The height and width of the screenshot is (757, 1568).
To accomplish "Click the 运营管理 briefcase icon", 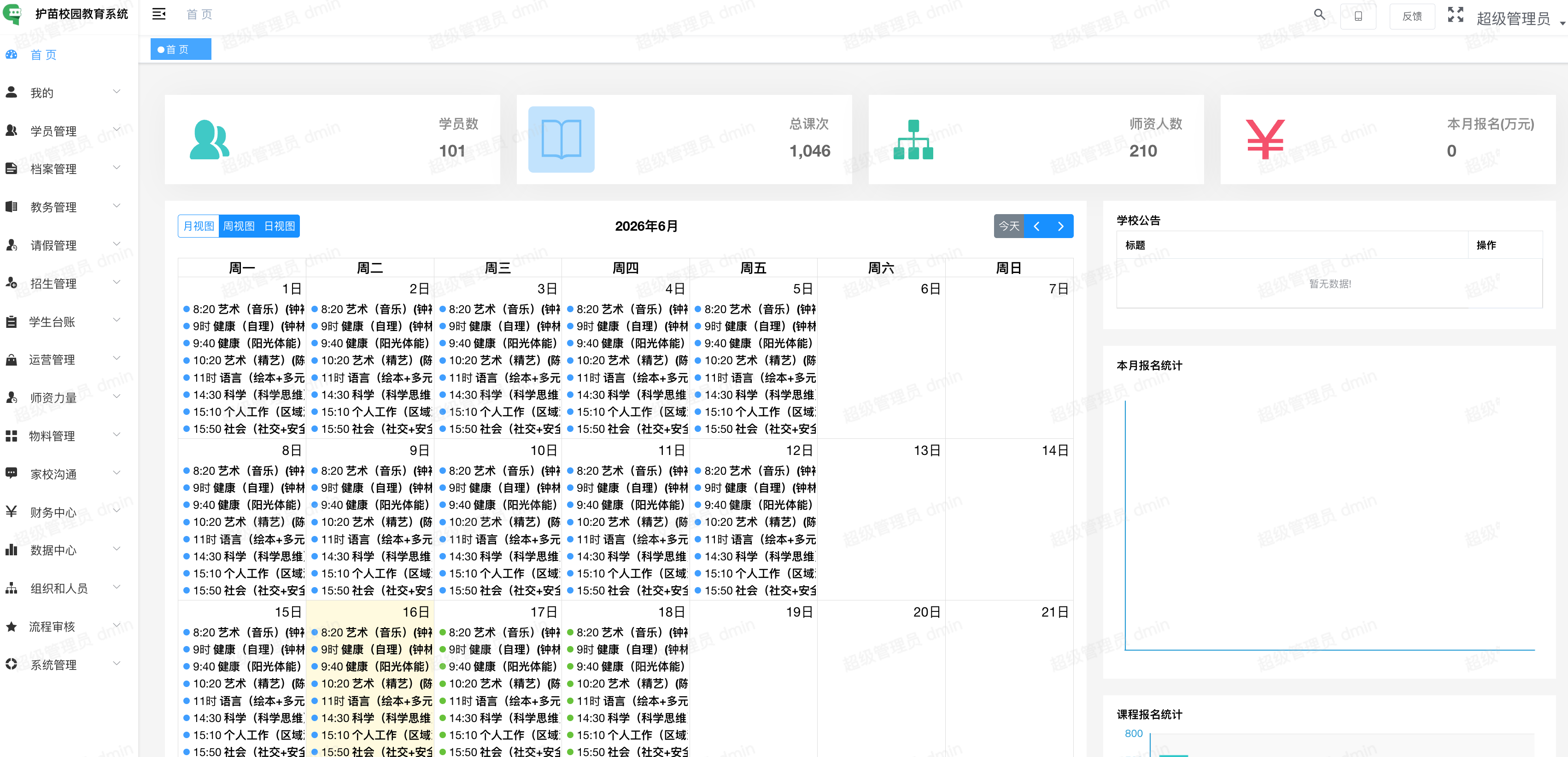I will (x=11, y=359).
